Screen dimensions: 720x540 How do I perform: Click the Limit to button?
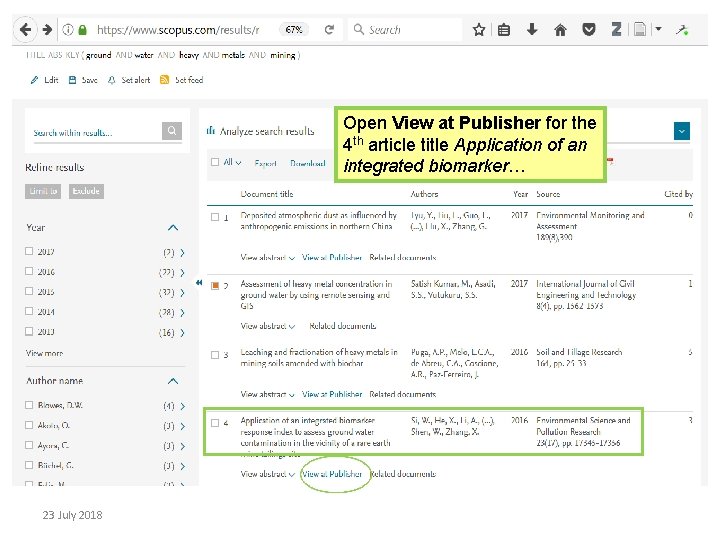tap(43, 191)
